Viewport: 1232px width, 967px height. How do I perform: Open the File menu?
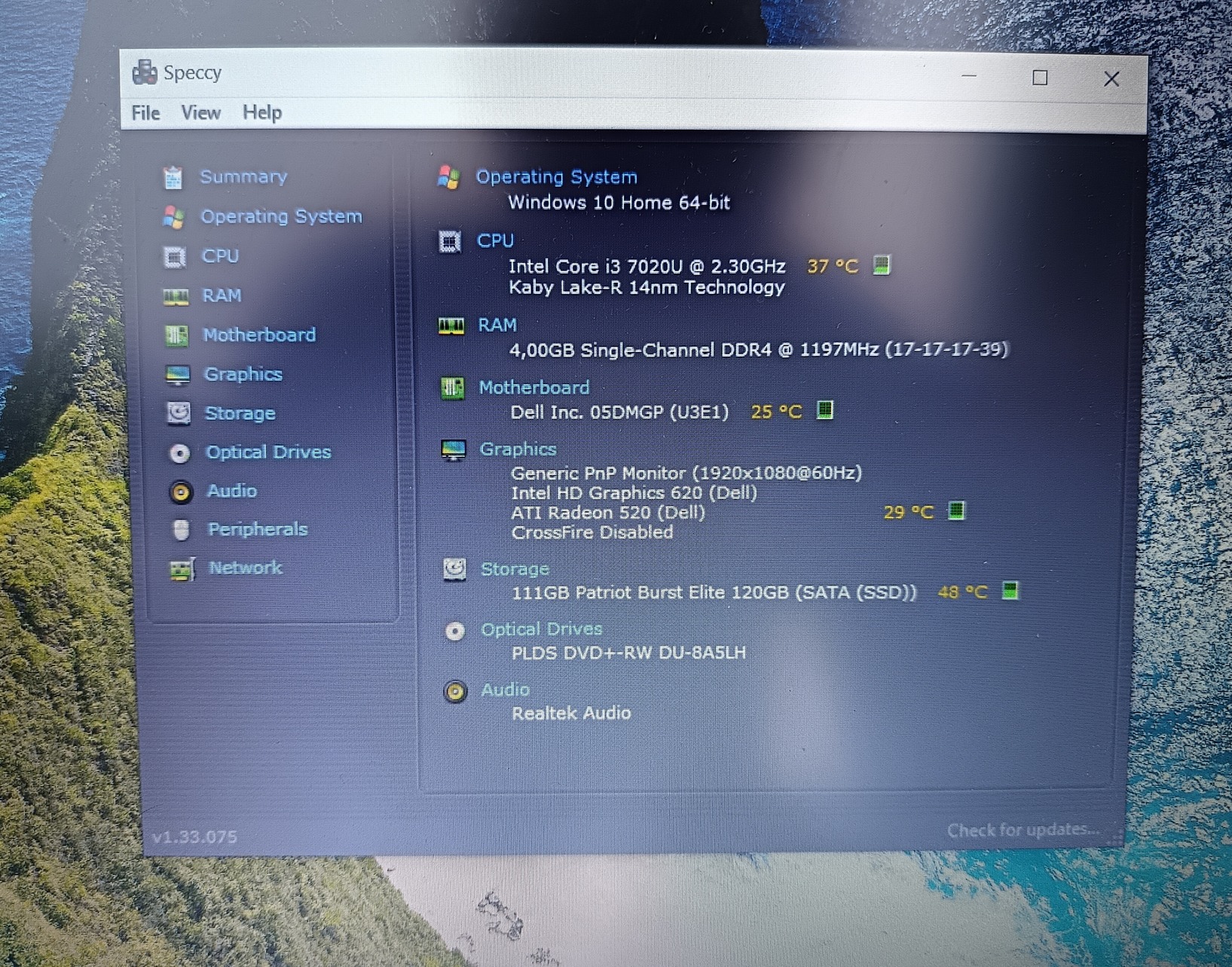145,113
